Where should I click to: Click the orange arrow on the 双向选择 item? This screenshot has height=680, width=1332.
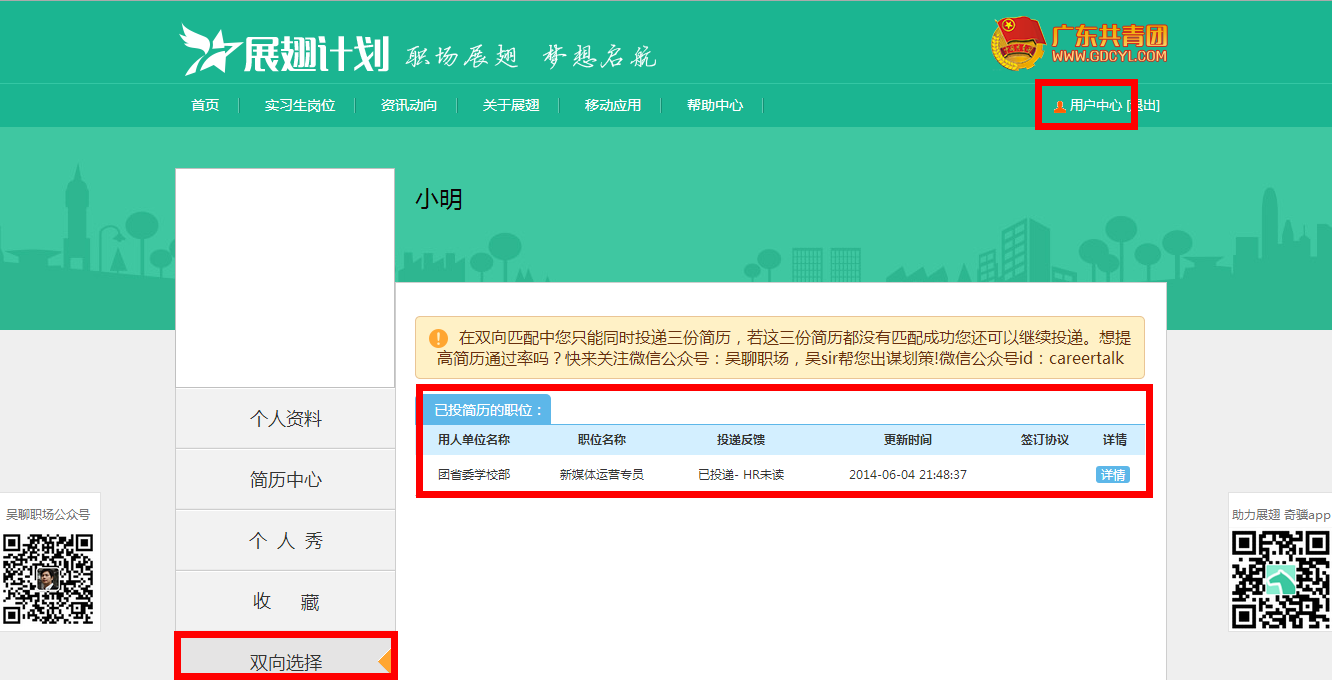tap(384, 661)
